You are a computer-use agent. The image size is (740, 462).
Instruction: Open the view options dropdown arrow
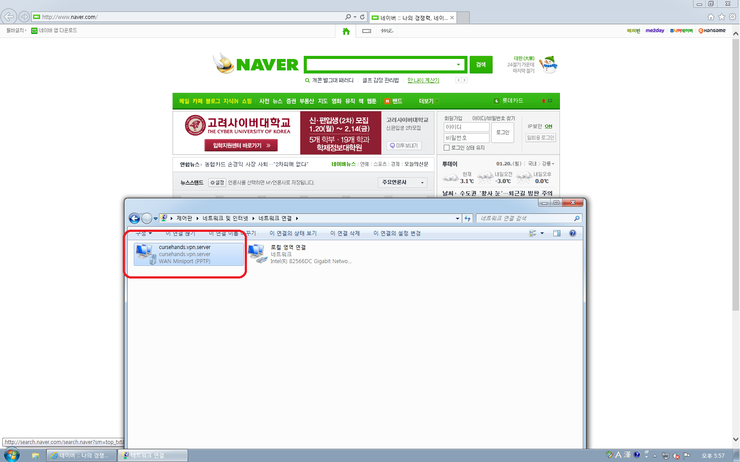(x=542, y=233)
